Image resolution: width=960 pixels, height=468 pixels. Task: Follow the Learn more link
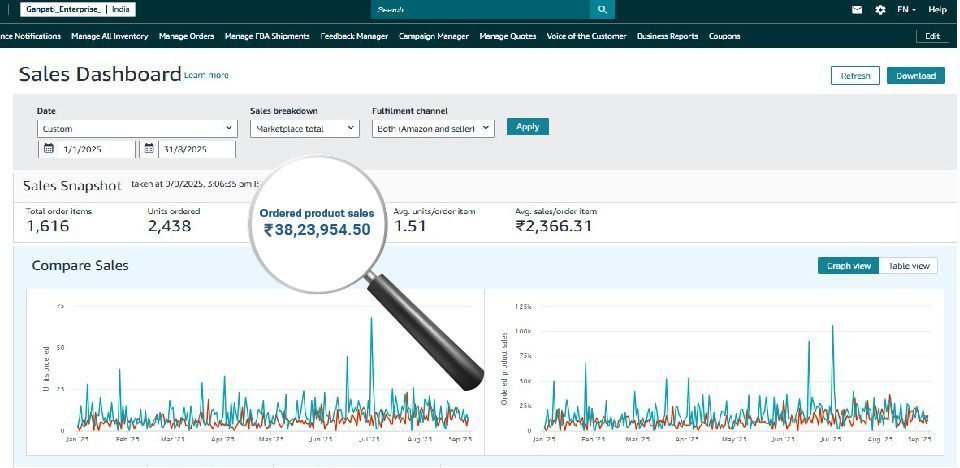click(206, 75)
